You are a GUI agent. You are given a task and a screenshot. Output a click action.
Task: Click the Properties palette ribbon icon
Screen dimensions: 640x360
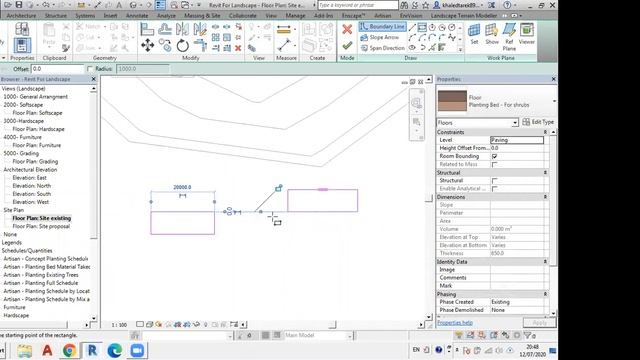click(x=22, y=45)
